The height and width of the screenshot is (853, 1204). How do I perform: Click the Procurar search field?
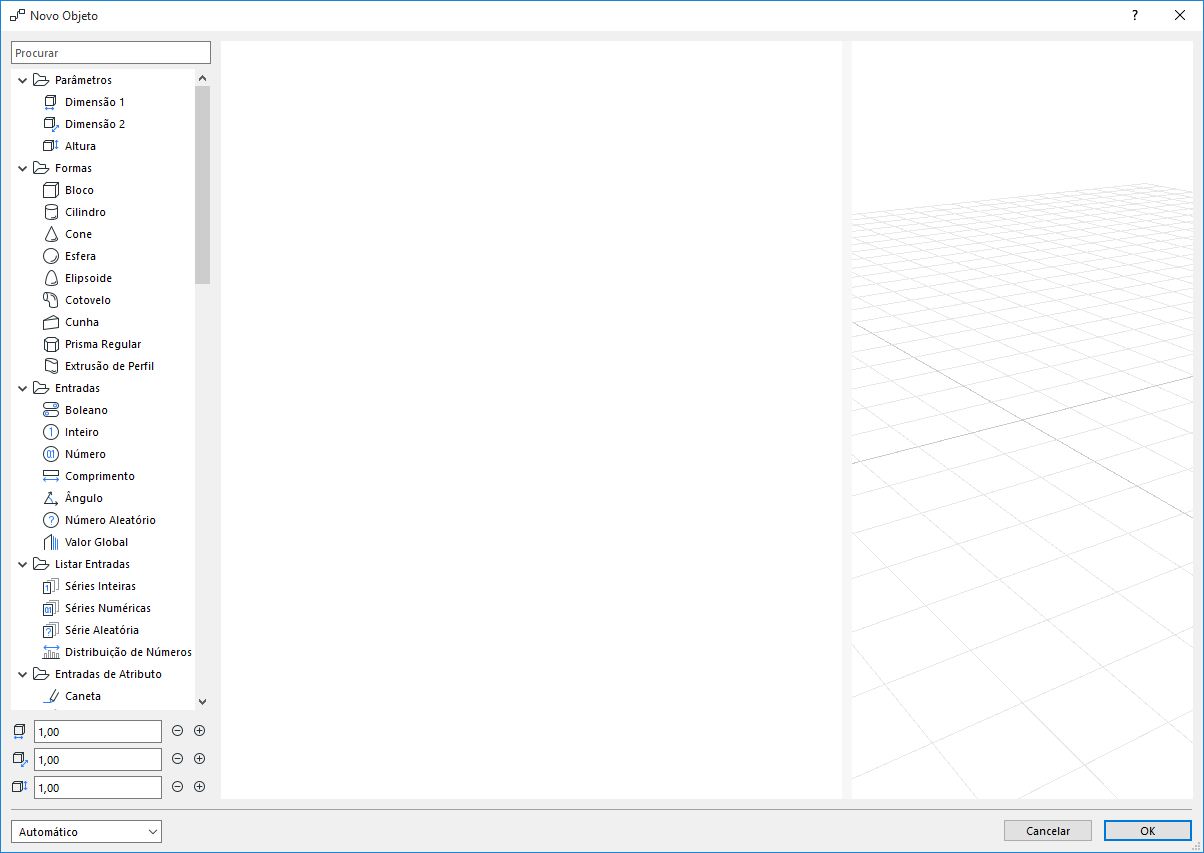(110, 51)
